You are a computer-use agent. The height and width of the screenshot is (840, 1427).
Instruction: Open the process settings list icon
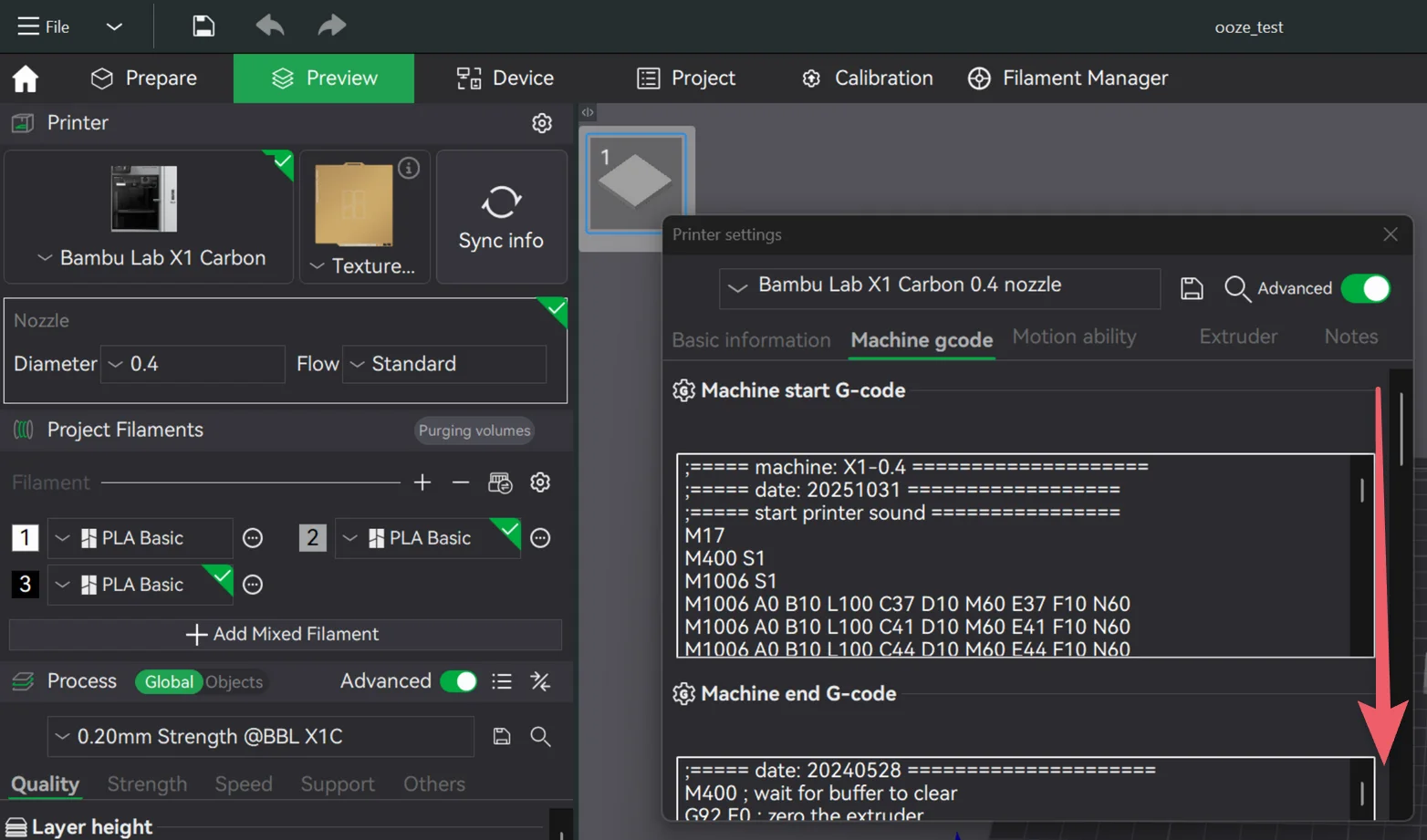pos(502,681)
